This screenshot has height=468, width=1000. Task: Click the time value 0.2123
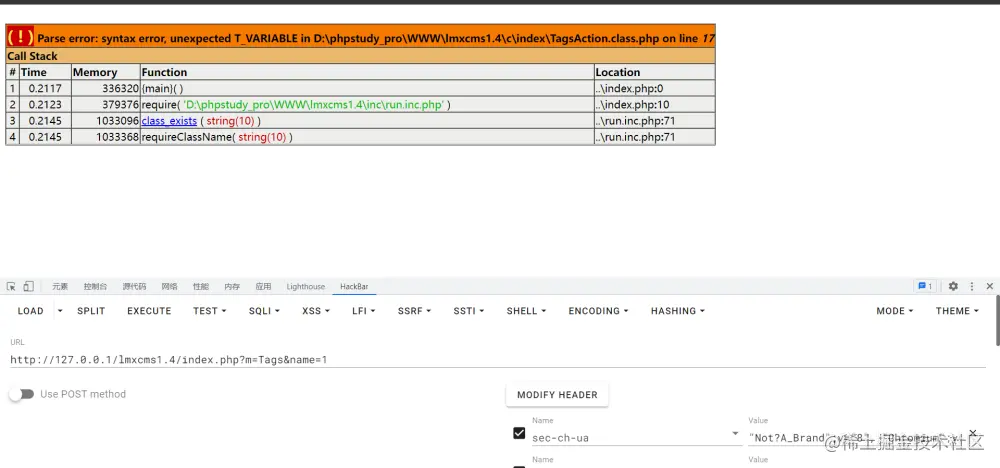coord(45,105)
